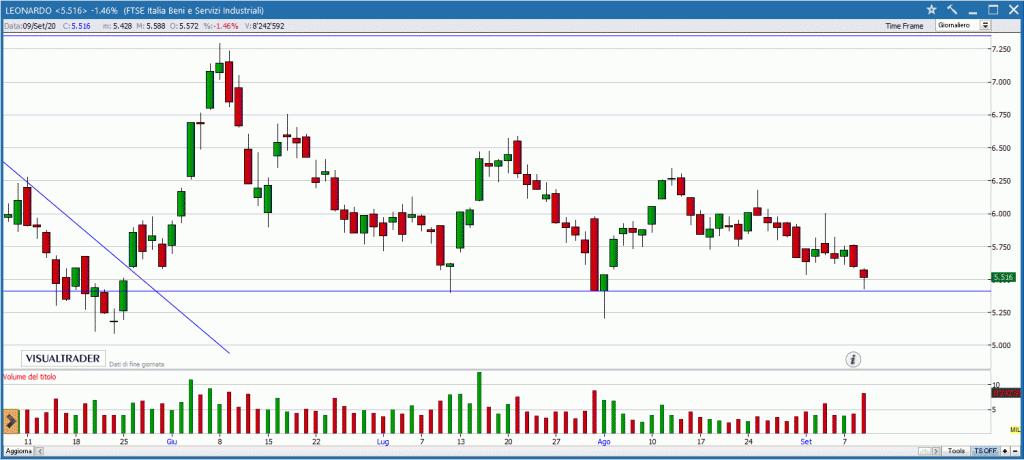Click the scrollbar right arrow

pyautogui.click(x=936, y=451)
